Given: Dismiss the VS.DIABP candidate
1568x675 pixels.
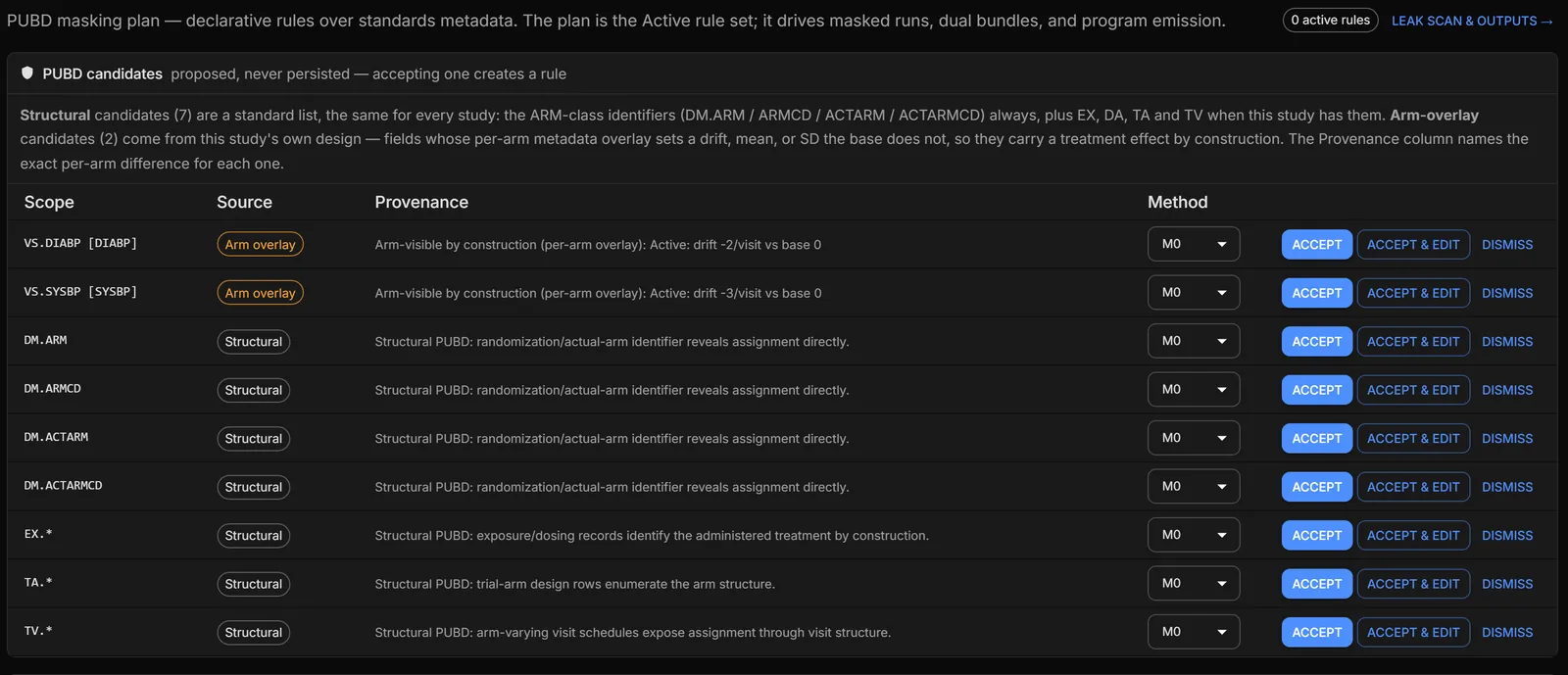Looking at the screenshot, I should pyautogui.click(x=1507, y=245).
